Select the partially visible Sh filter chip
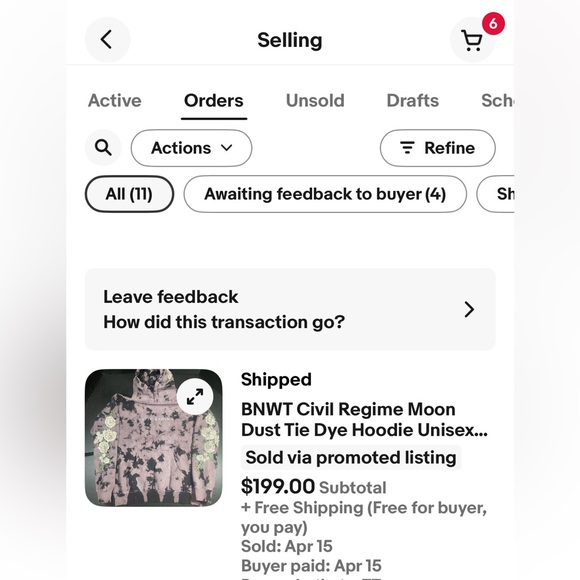This screenshot has width=580, height=580. coord(496,194)
